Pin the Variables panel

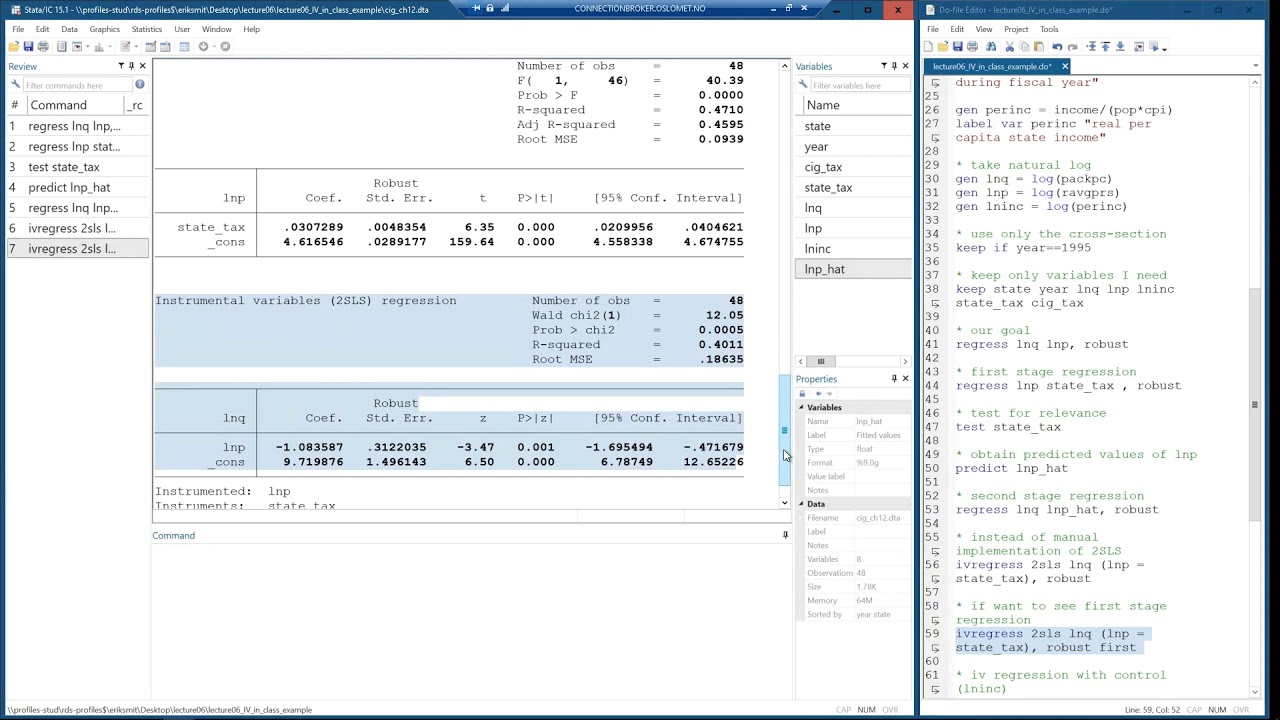click(x=894, y=66)
